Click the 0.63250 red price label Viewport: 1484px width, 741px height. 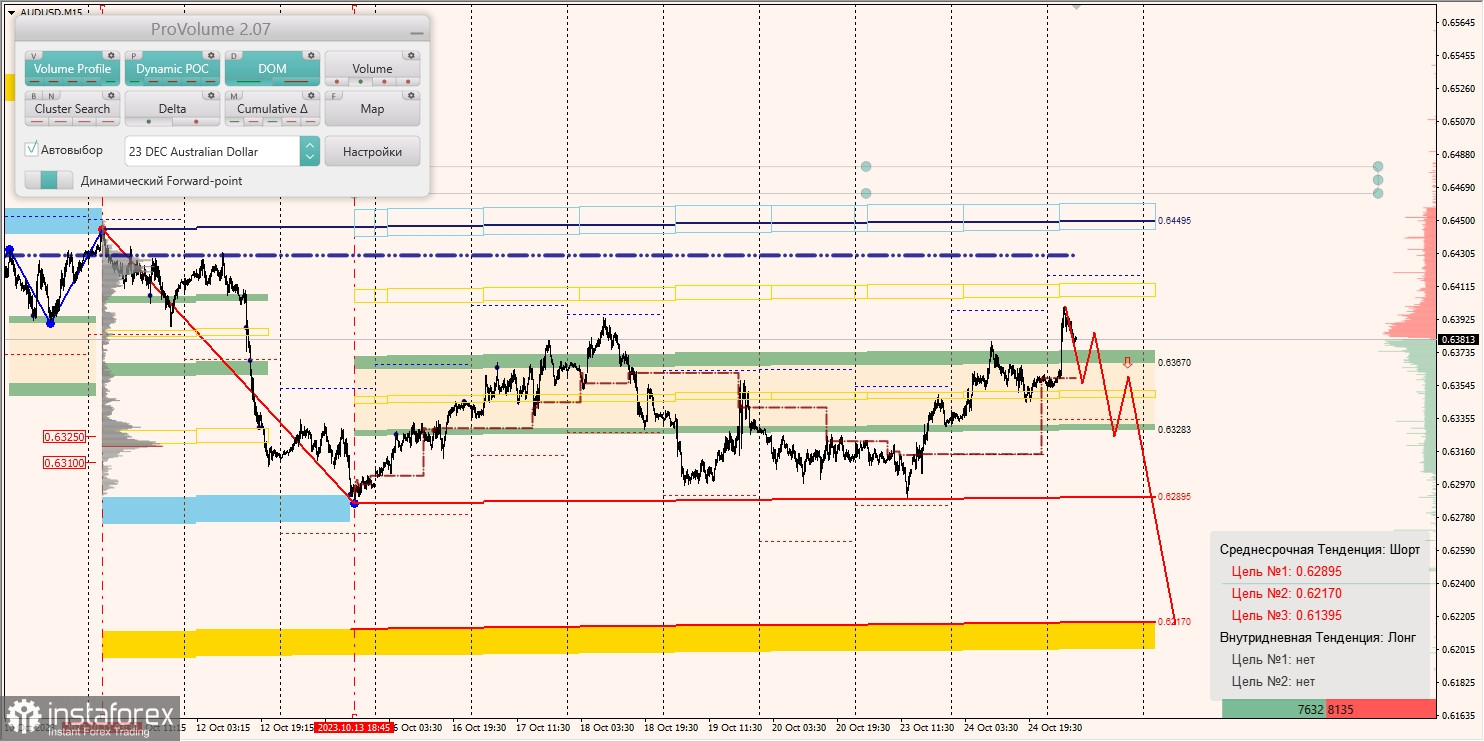click(x=64, y=437)
